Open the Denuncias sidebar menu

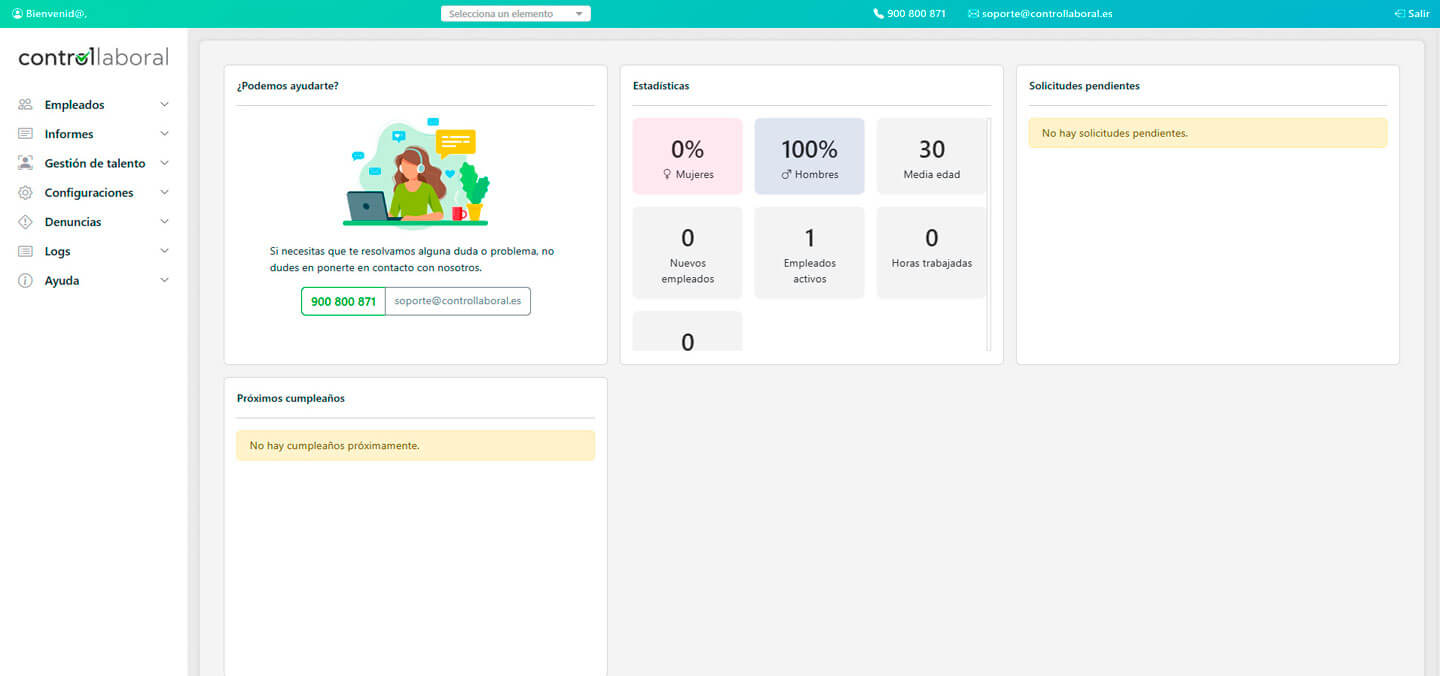[94, 222]
